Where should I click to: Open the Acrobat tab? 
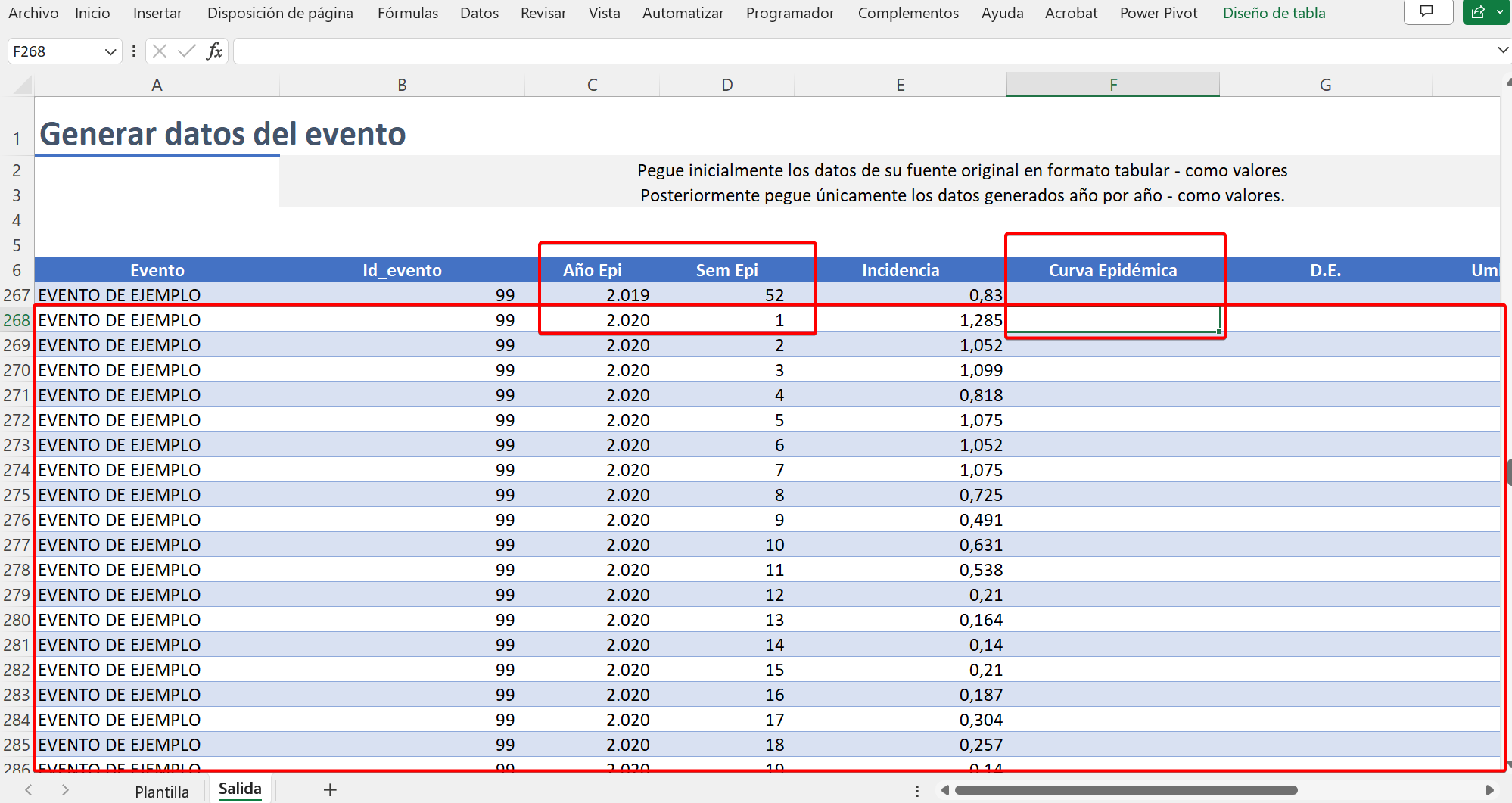[x=1071, y=13]
